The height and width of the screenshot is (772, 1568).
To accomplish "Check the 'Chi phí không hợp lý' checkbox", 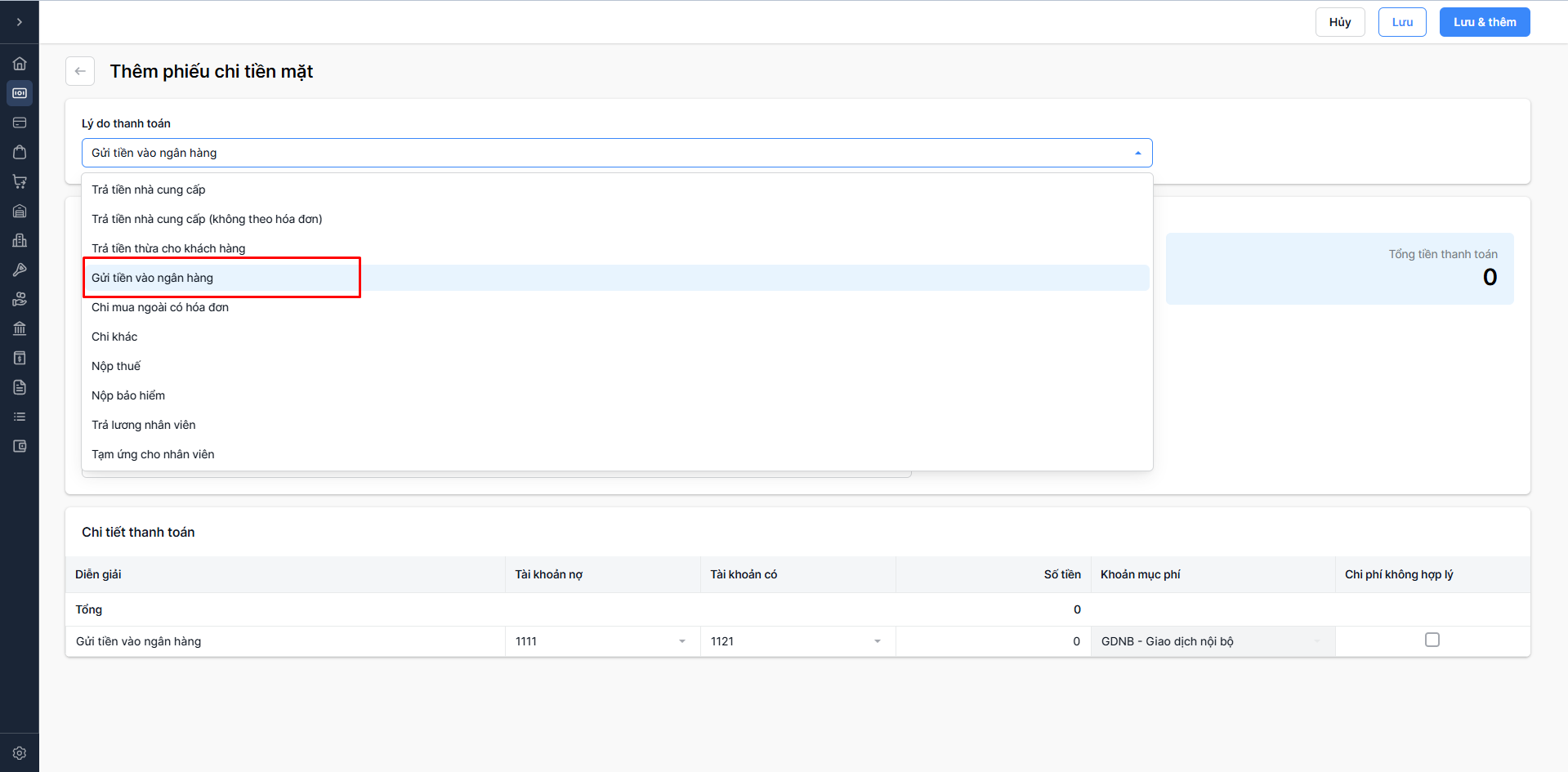I will (x=1432, y=640).
